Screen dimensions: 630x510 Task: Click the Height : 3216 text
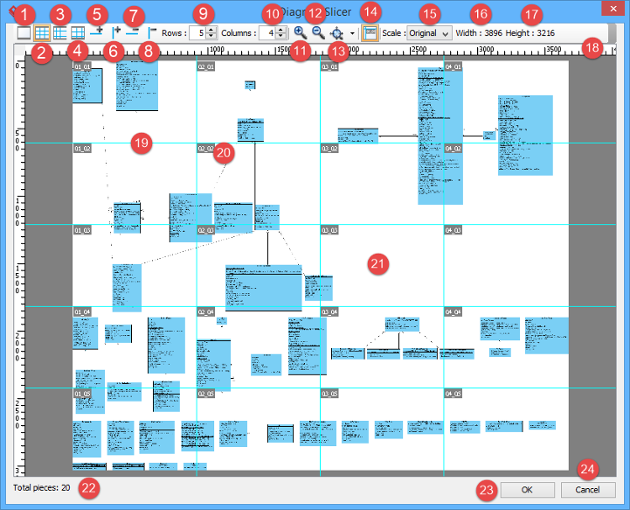[530, 33]
